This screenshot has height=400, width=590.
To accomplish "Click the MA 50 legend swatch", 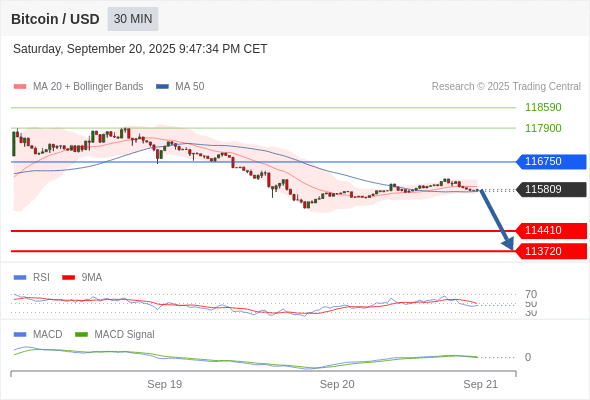I will tap(163, 87).
